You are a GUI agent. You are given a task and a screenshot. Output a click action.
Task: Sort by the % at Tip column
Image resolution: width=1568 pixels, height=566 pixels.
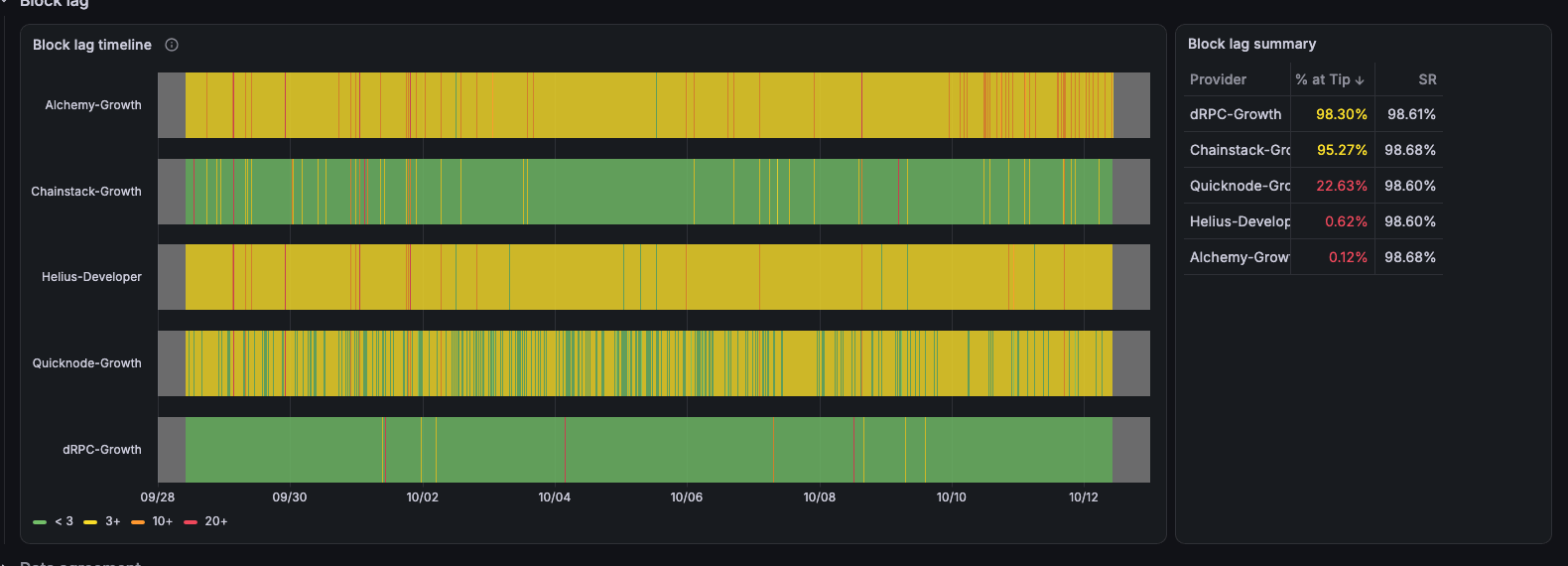point(1330,79)
